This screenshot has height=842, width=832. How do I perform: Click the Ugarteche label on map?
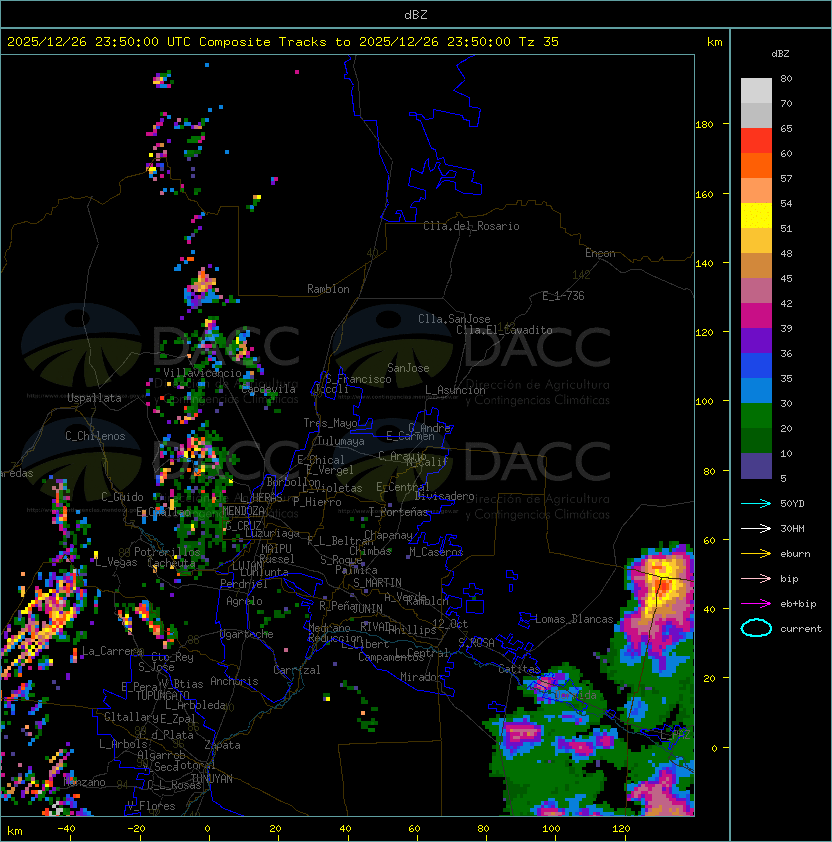[247, 634]
